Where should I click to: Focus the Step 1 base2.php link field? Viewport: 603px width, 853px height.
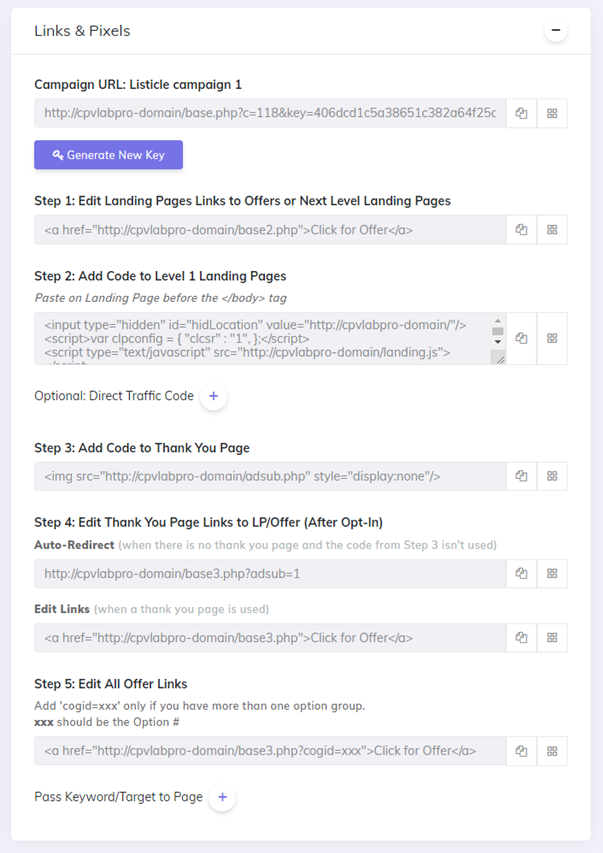(x=270, y=230)
